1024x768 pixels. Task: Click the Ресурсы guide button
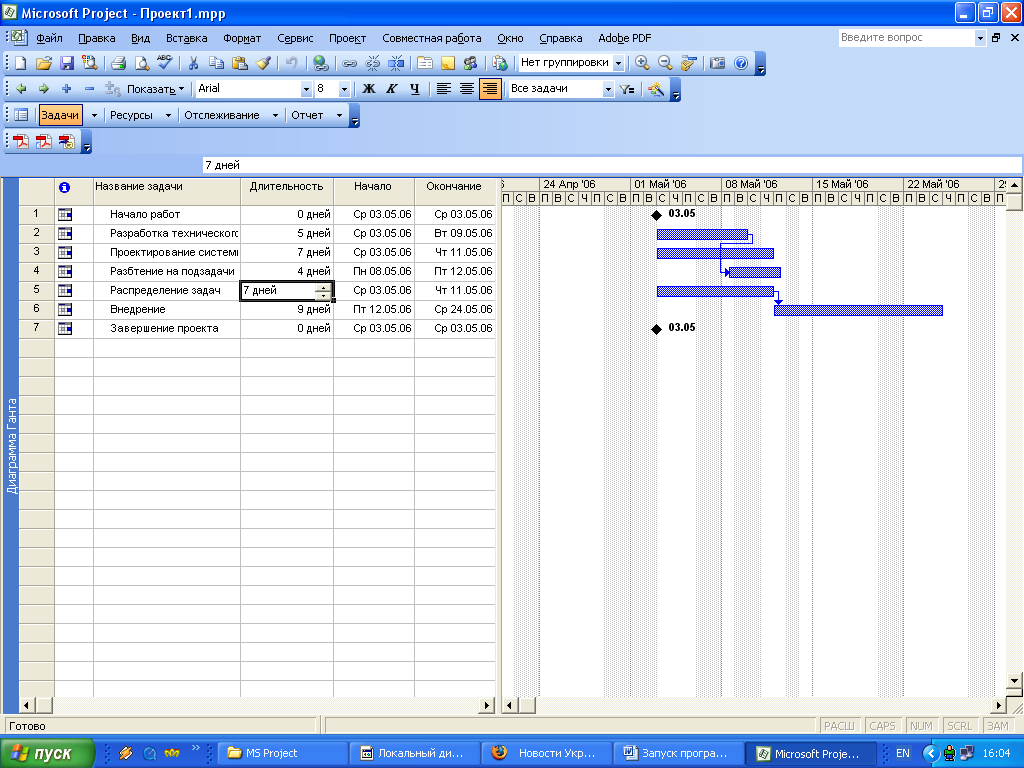pos(131,116)
